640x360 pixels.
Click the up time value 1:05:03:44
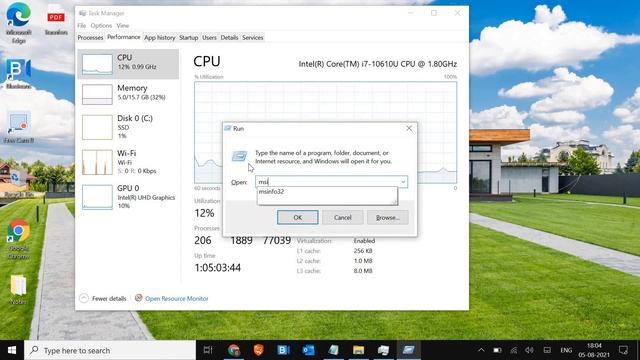tap(218, 268)
